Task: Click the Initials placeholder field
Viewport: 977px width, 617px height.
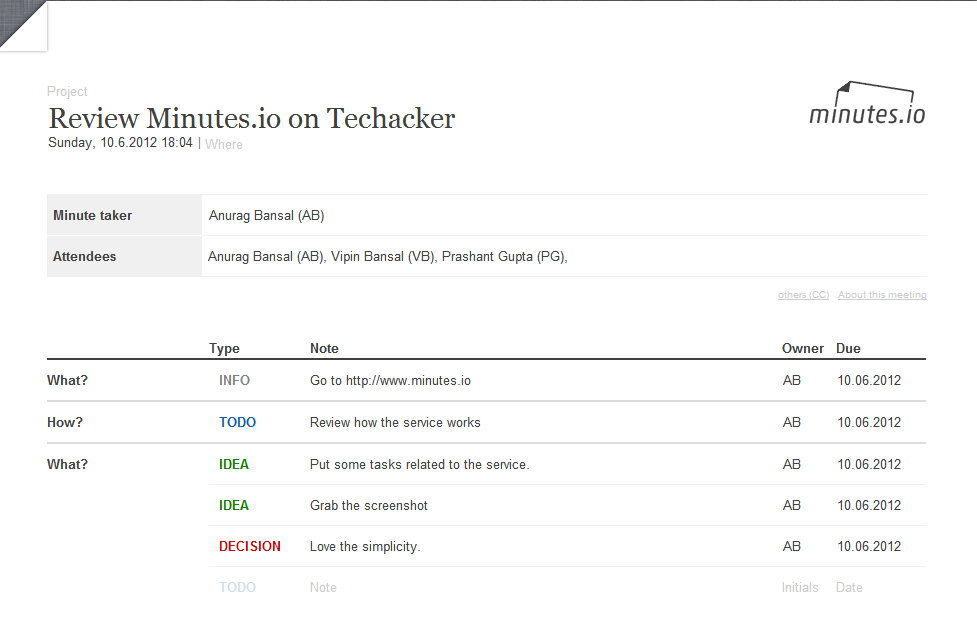Action: click(x=800, y=587)
